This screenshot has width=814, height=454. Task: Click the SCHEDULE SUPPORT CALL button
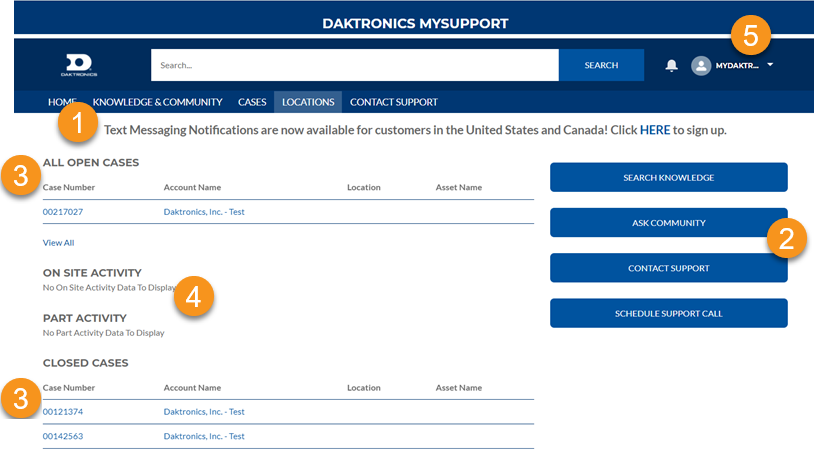tap(668, 313)
